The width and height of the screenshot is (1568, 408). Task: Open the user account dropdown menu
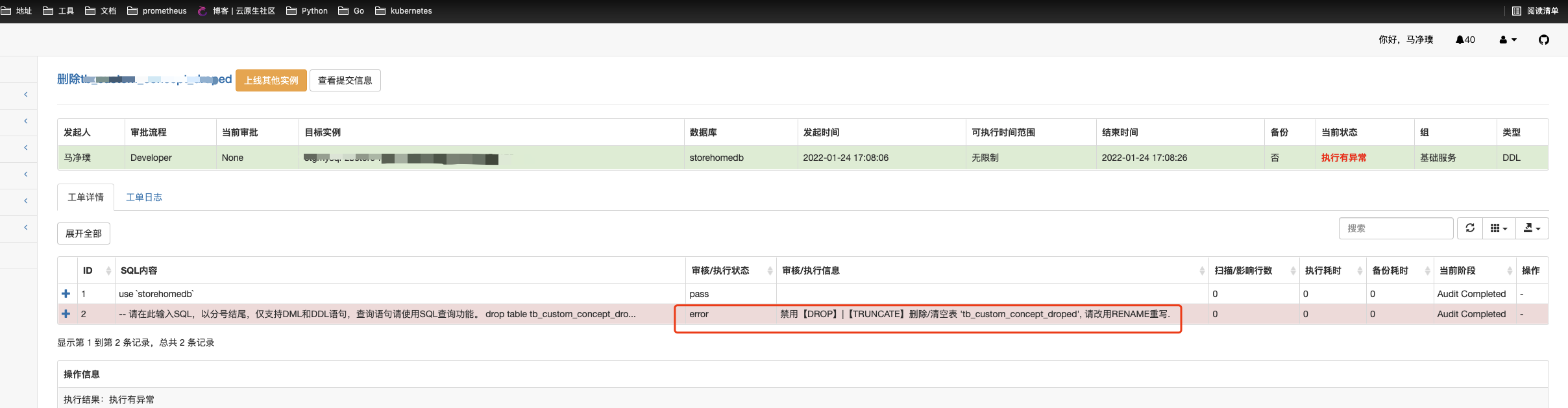(1508, 40)
